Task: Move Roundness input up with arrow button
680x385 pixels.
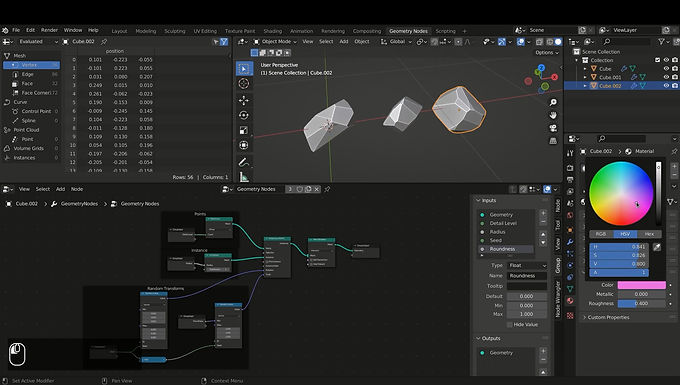Action: (543, 234)
